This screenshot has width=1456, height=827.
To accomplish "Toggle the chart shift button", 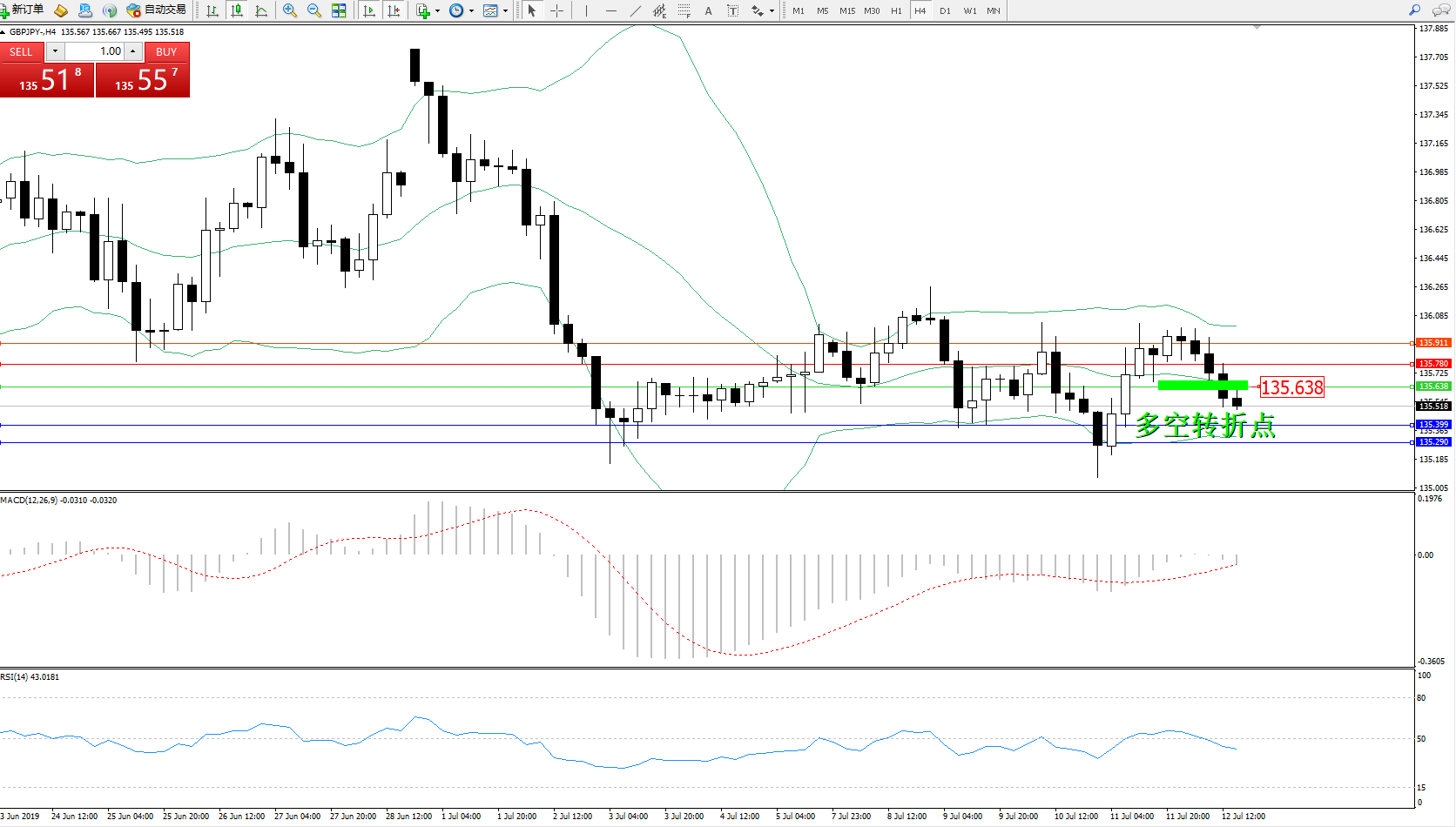I will 394,10.
